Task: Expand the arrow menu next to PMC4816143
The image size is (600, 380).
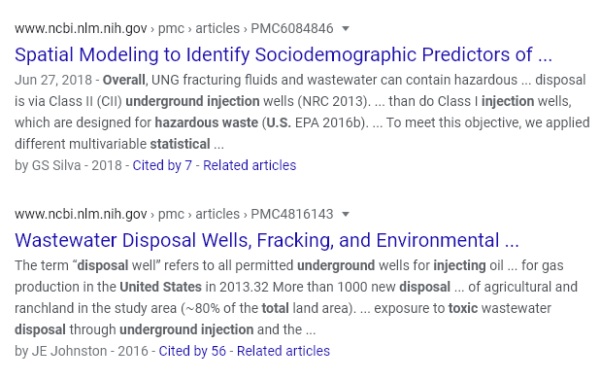Action: [346, 214]
